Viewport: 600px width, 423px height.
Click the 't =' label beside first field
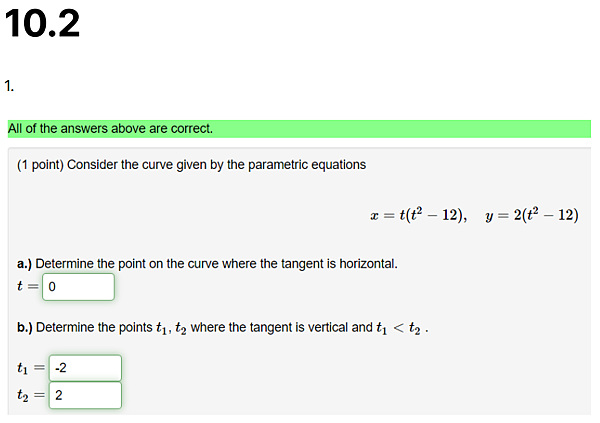point(28,286)
